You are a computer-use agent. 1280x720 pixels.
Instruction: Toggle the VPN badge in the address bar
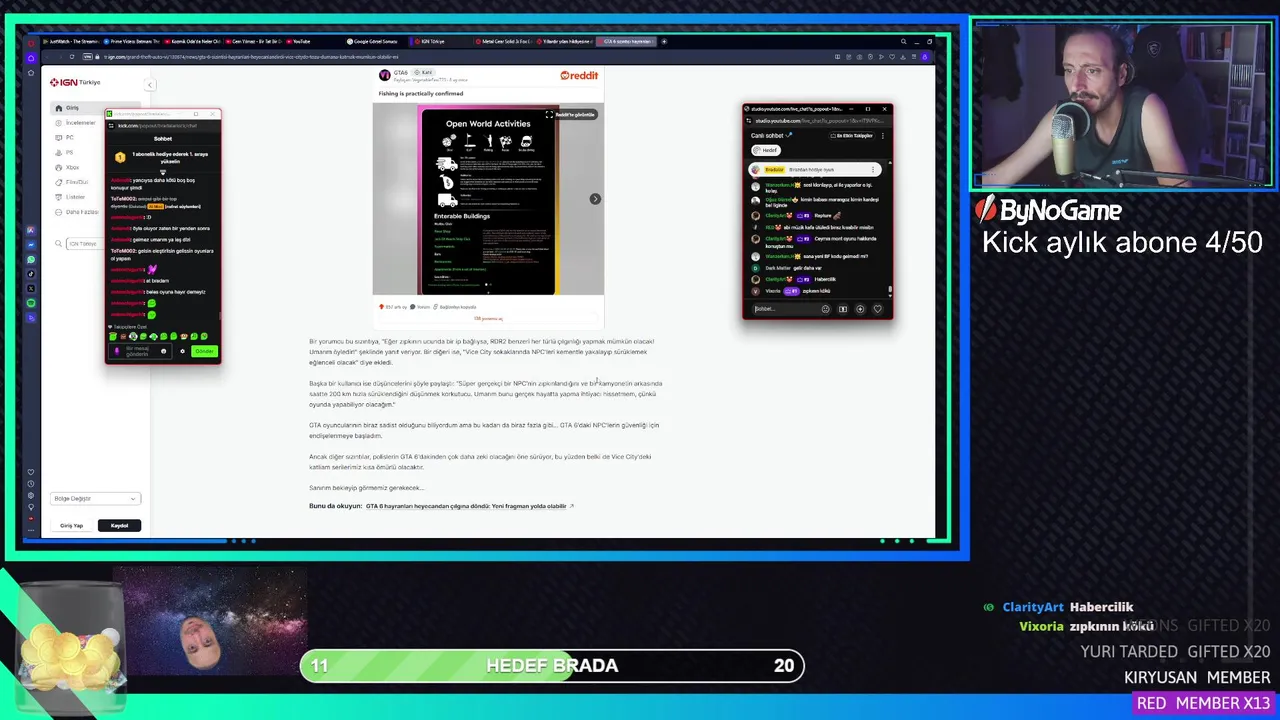pos(87,57)
